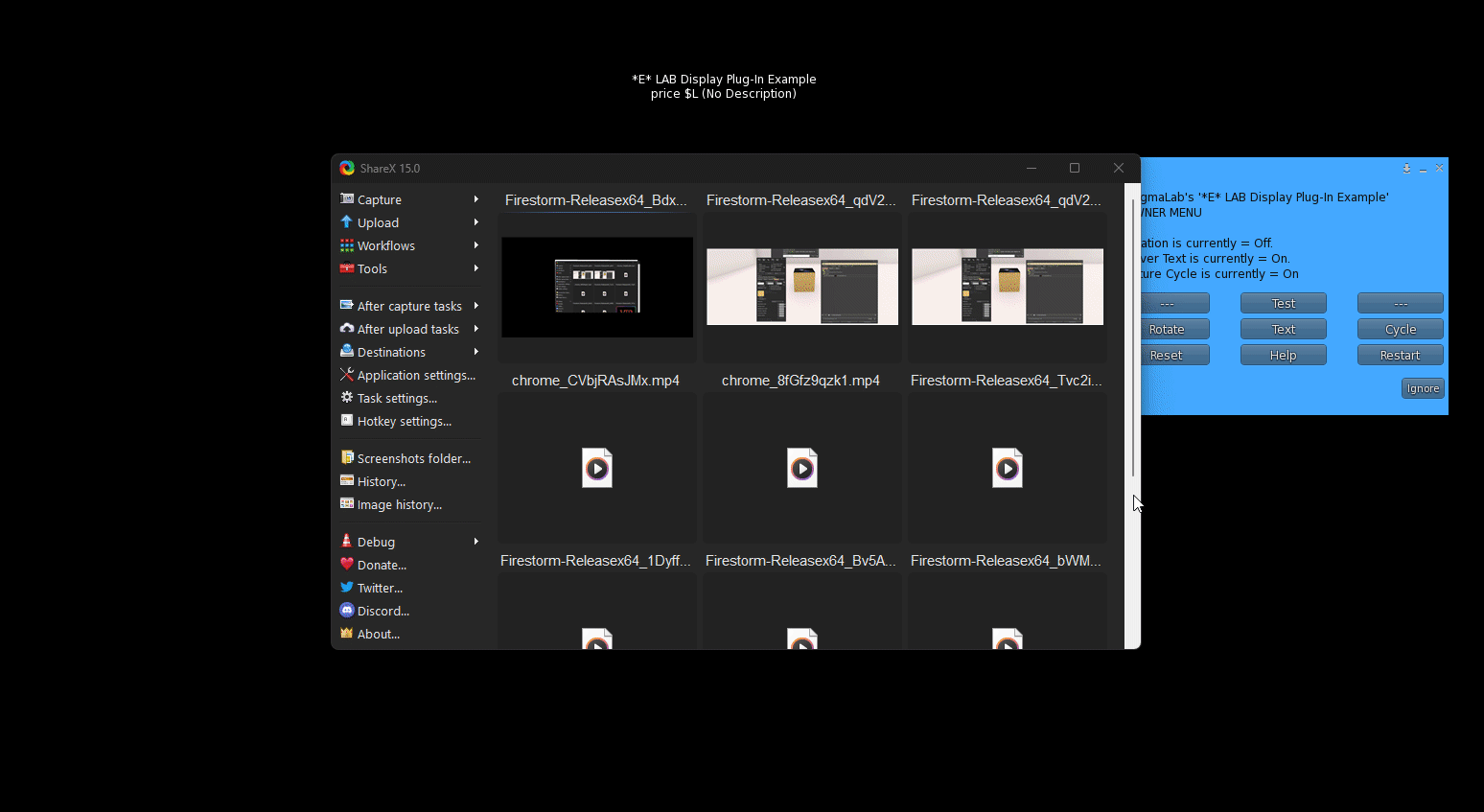
Task: Expand the Destinations submenu arrow
Action: click(x=475, y=352)
